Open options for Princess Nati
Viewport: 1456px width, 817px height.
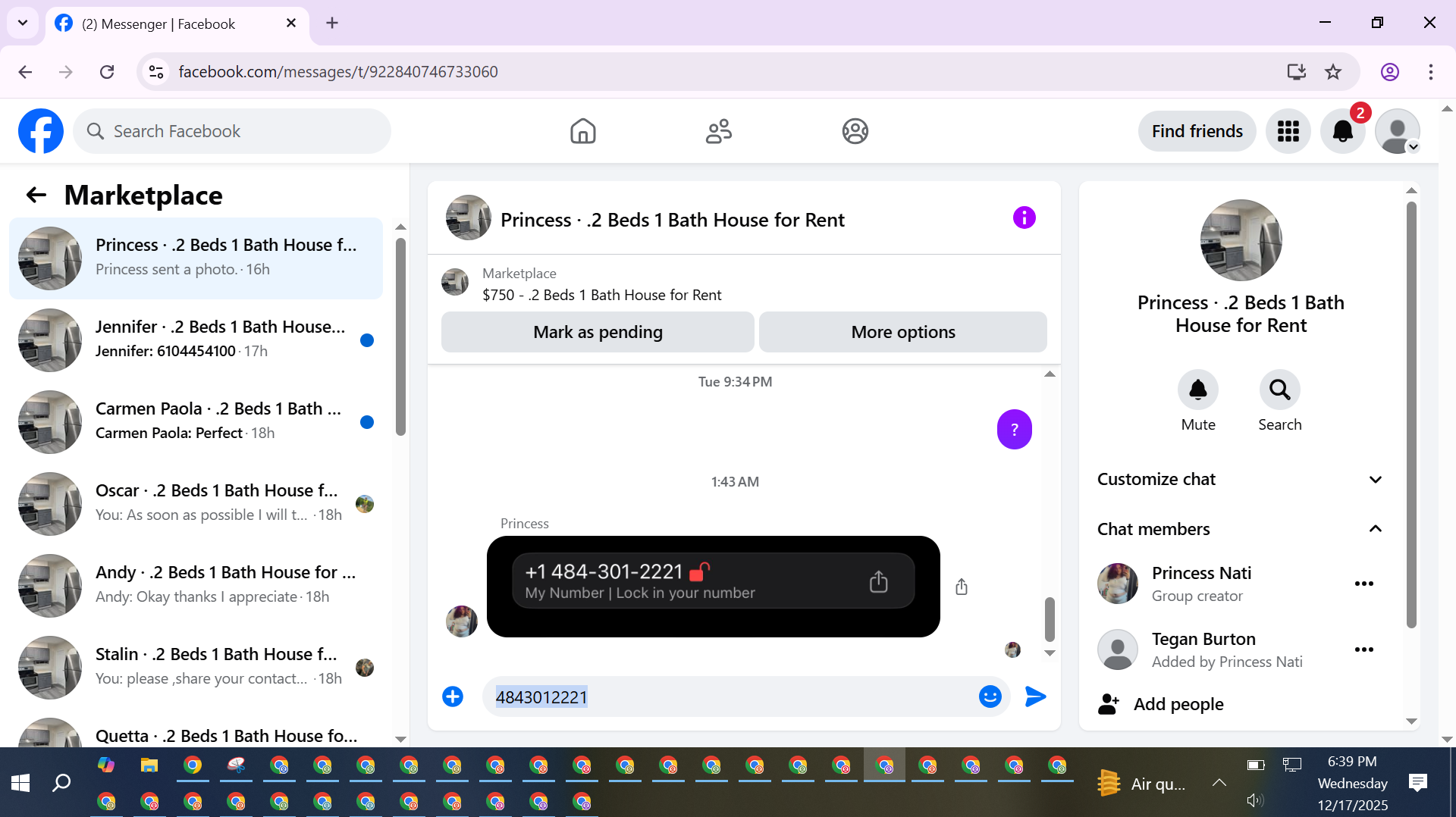click(1363, 584)
